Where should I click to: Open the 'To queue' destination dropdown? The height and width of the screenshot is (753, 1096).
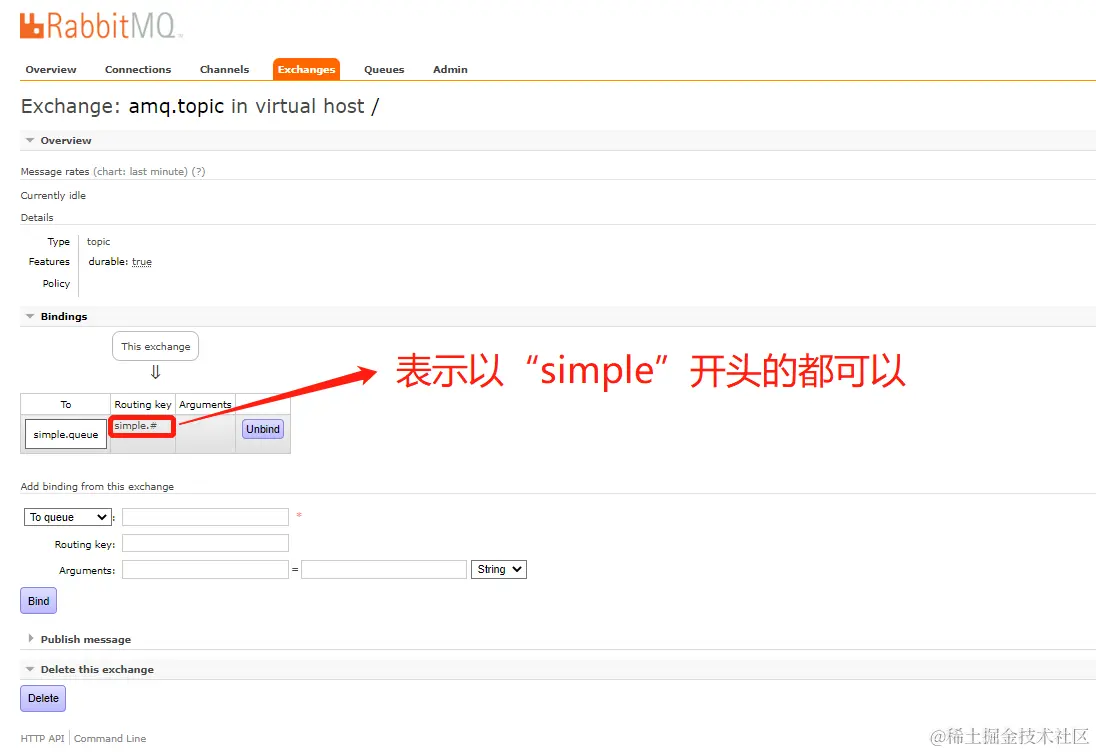pyautogui.click(x=67, y=517)
